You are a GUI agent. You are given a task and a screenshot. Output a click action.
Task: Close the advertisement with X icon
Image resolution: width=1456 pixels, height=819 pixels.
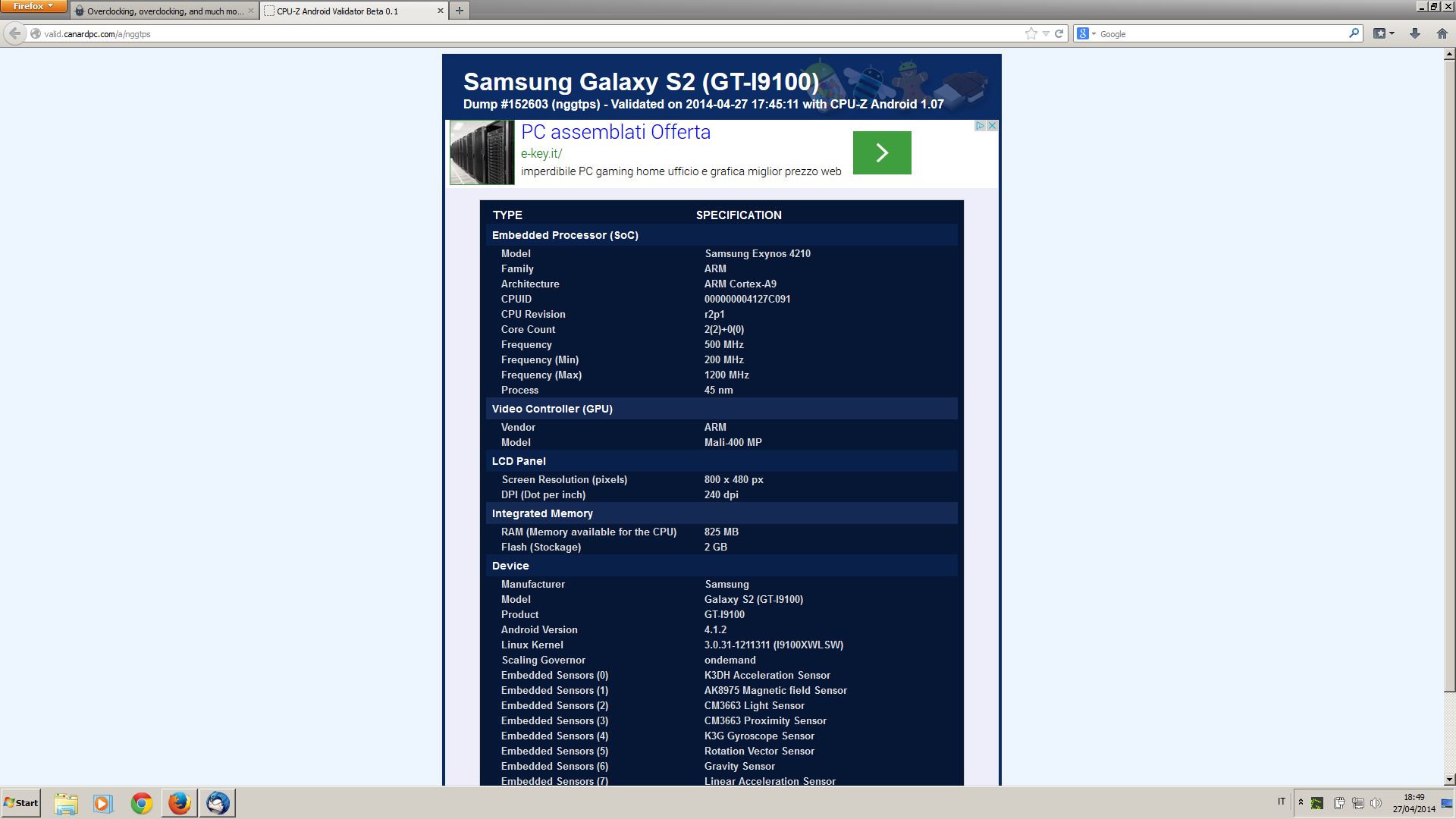(992, 126)
